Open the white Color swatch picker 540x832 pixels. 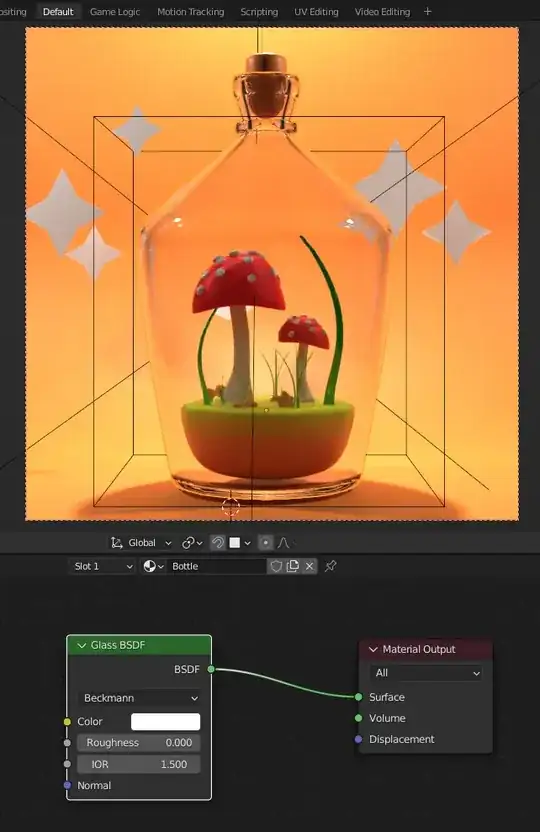click(x=166, y=722)
